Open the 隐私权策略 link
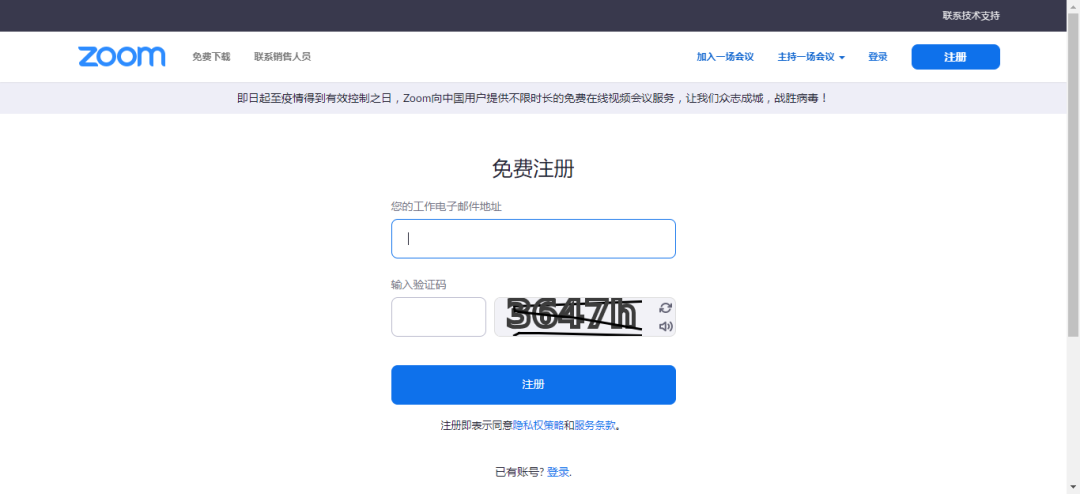 pos(539,425)
